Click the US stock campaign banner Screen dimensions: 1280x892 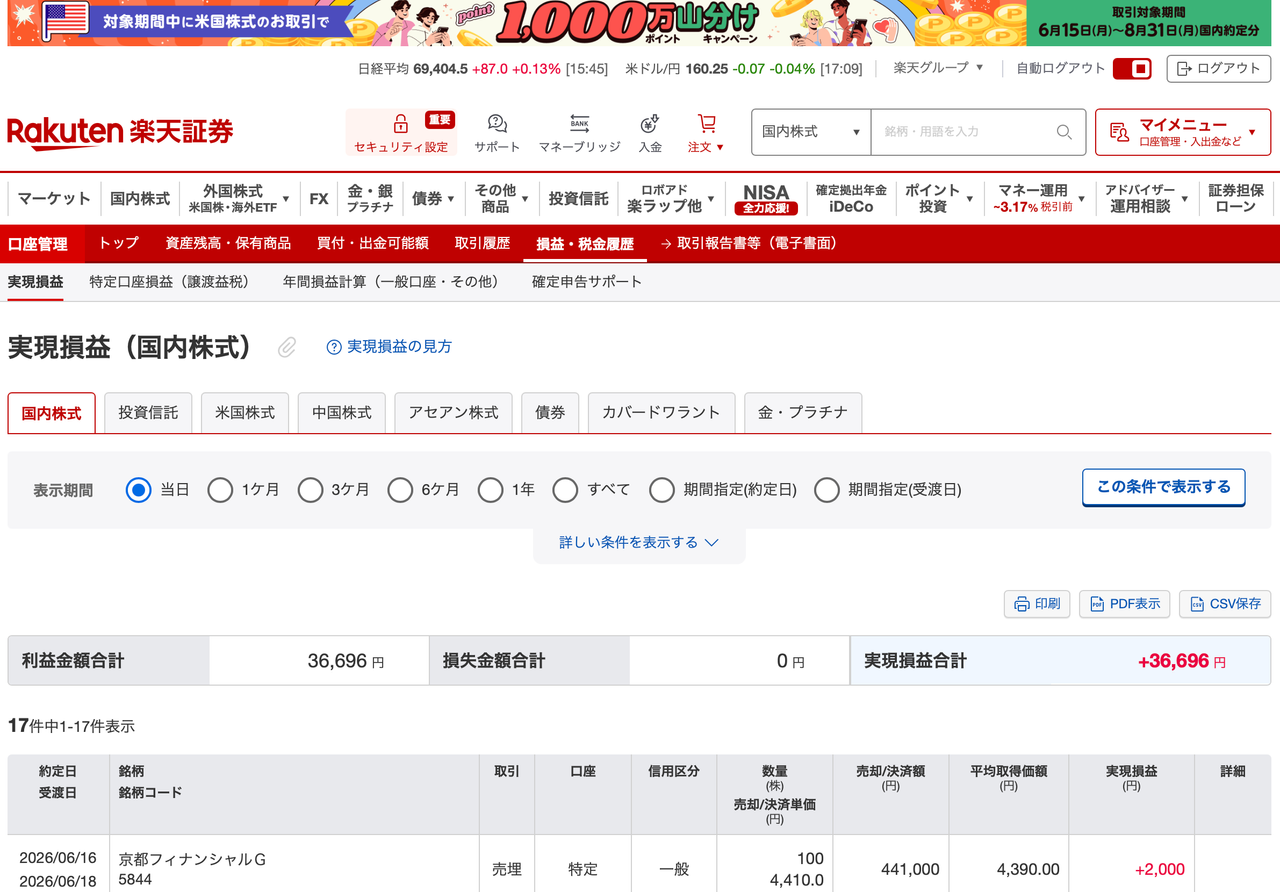click(x=640, y=23)
